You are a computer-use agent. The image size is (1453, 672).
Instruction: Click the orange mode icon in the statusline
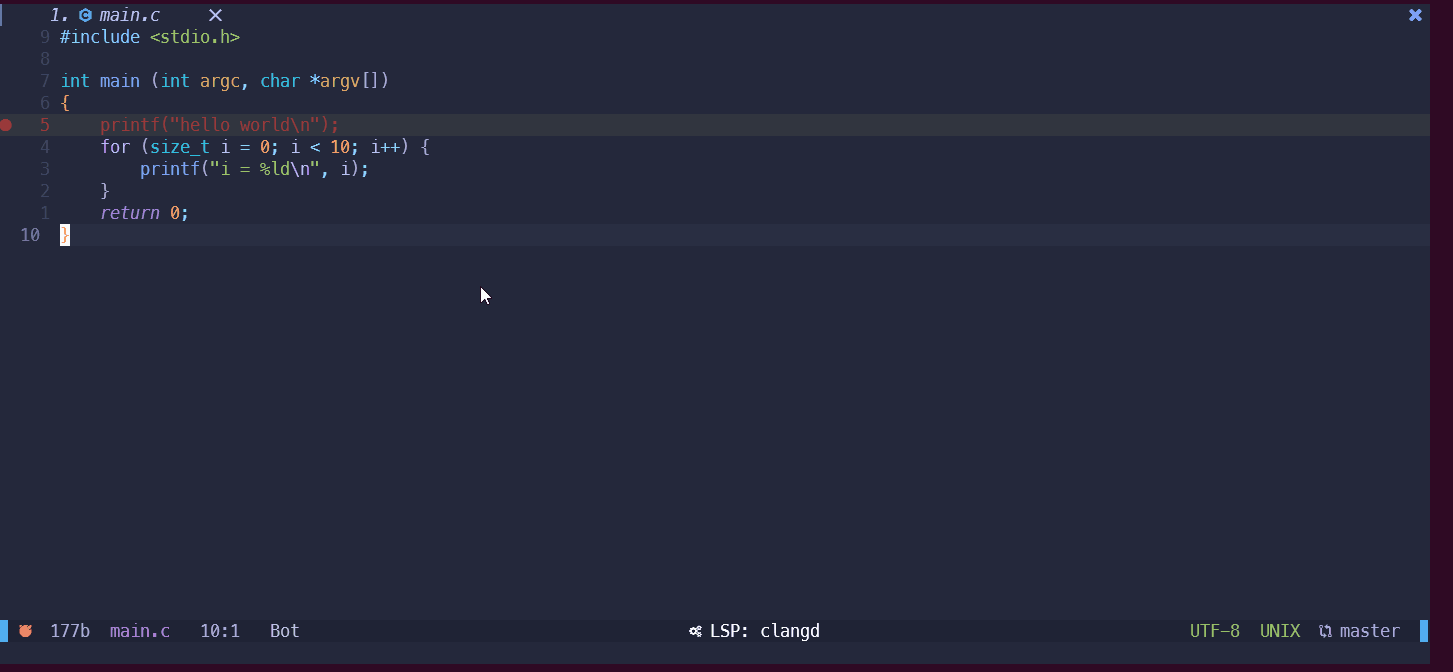pyautogui.click(x=25, y=631)
